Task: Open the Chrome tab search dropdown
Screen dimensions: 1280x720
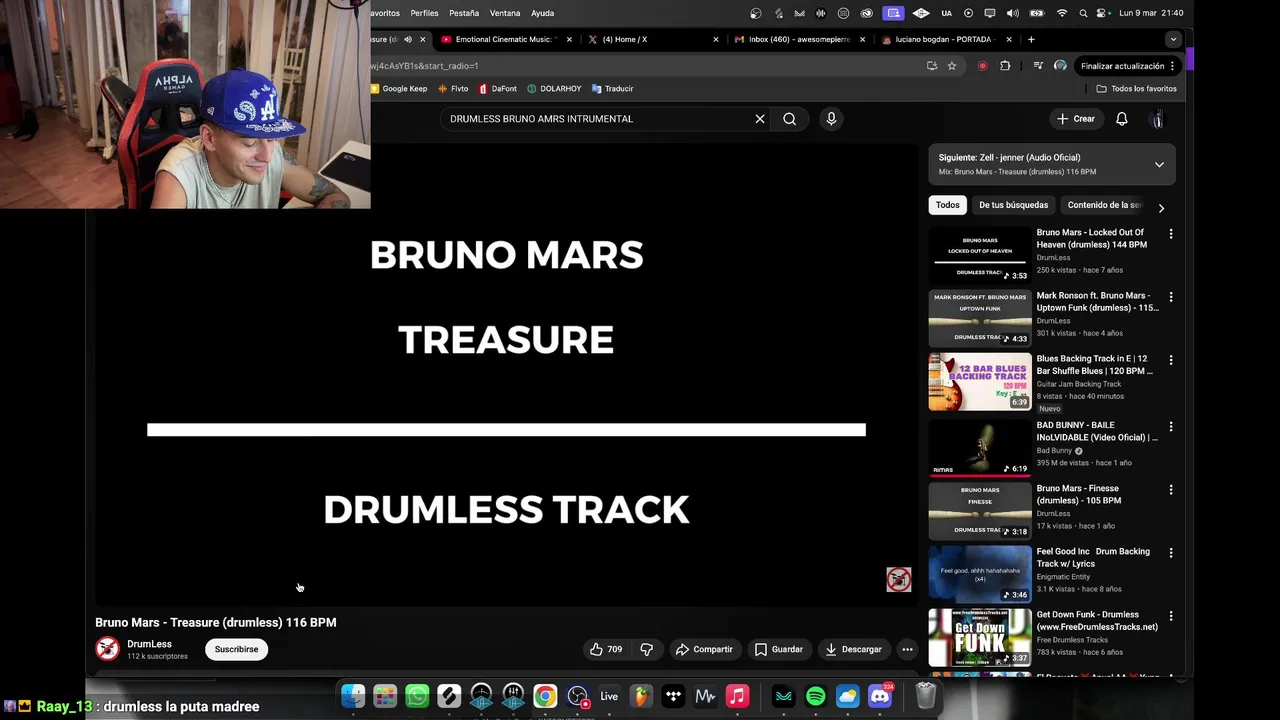Action: click(1173, 39)
